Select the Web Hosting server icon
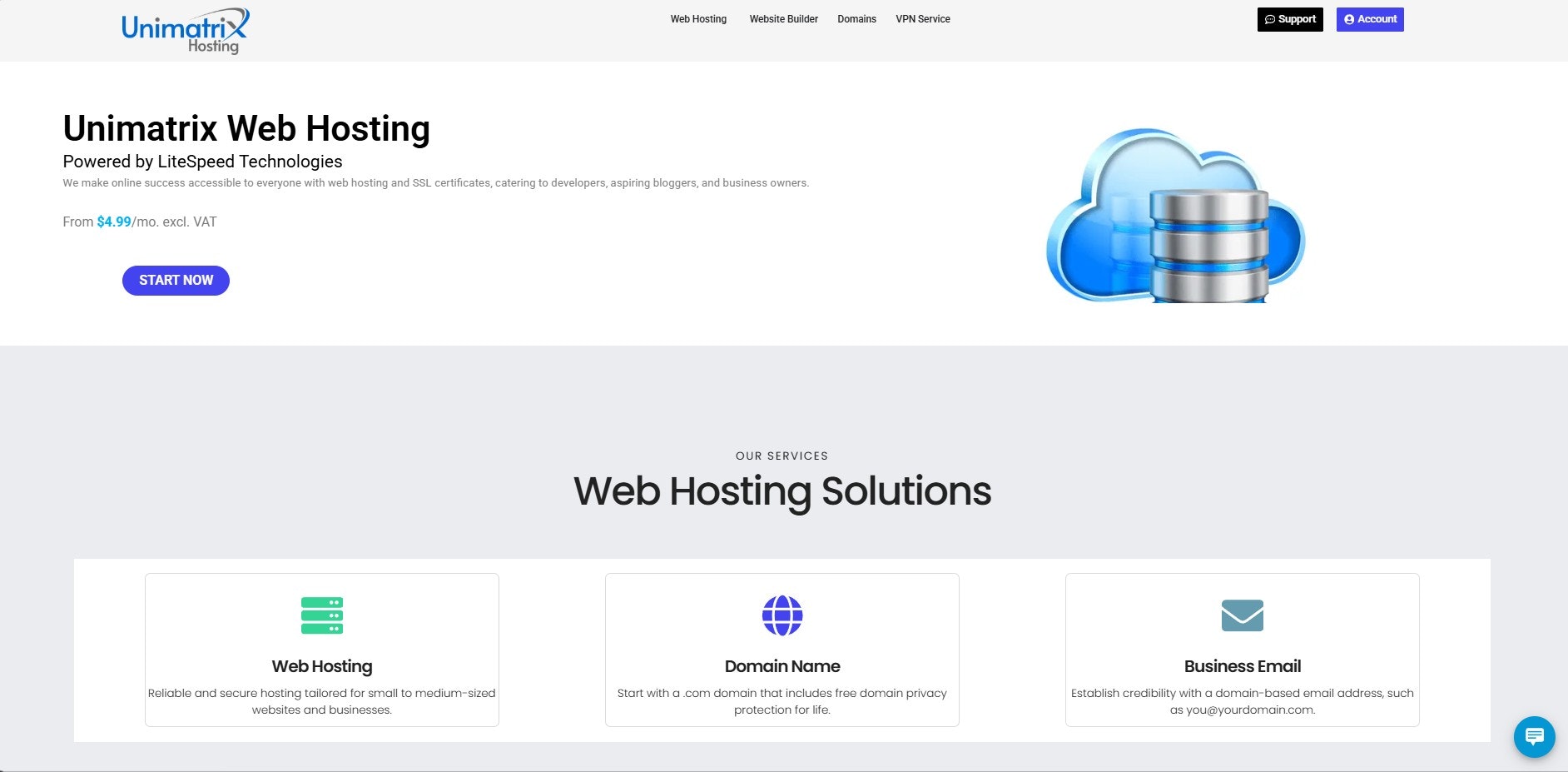The image size is (1568, 772). 321,615
